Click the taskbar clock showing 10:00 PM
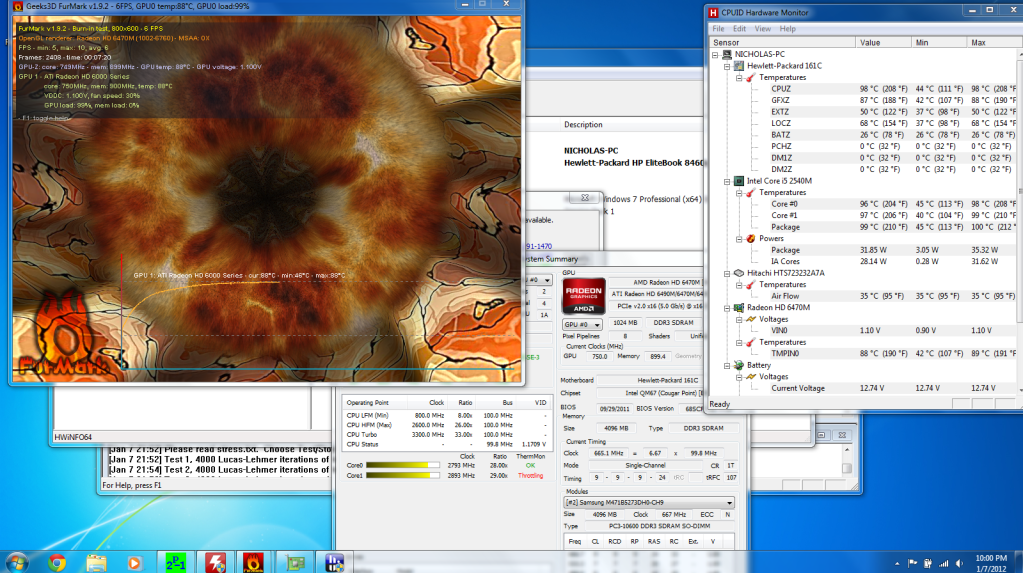 (991, 563)
